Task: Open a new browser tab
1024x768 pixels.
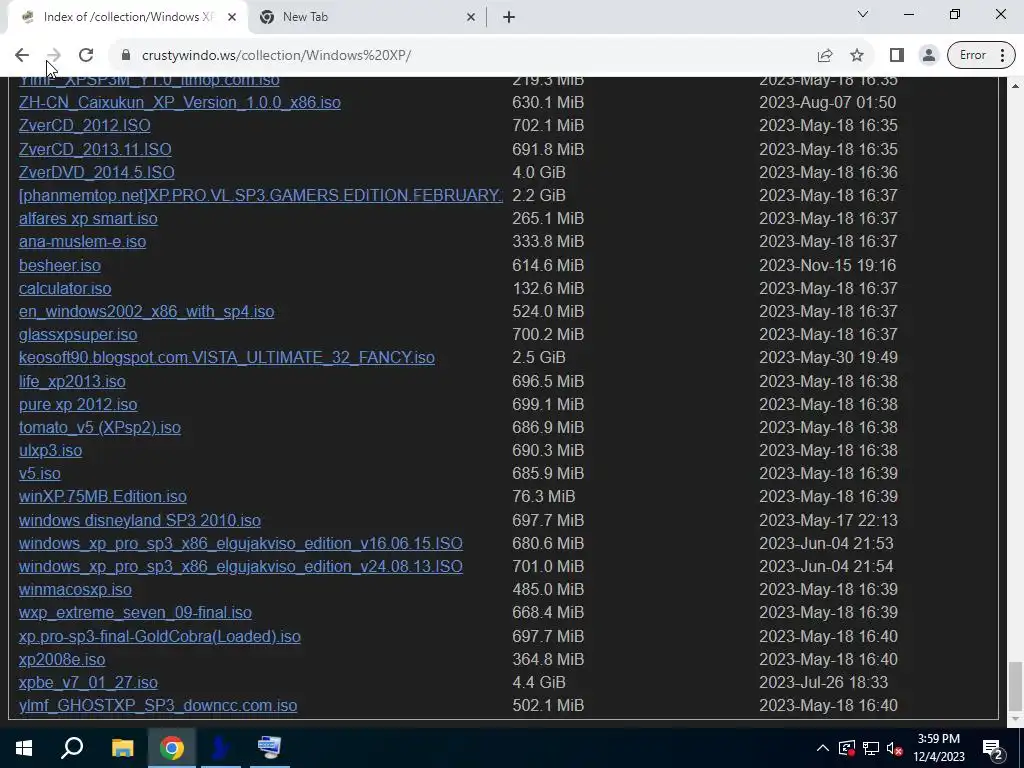Action: click(x=509, y=18)
